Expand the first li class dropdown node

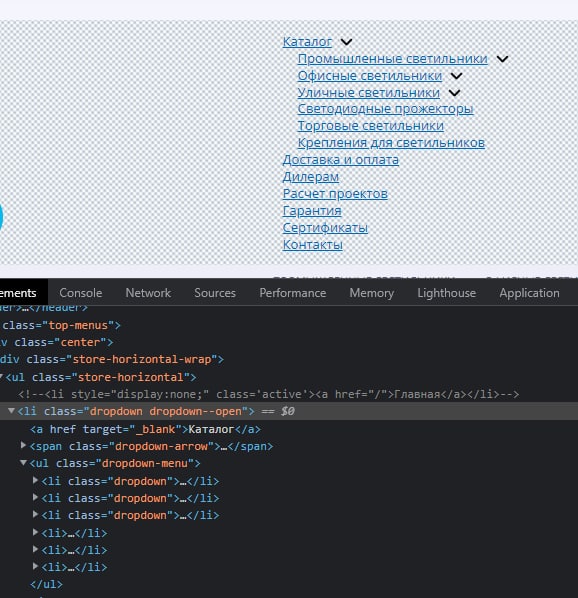[x=35, y=480]
